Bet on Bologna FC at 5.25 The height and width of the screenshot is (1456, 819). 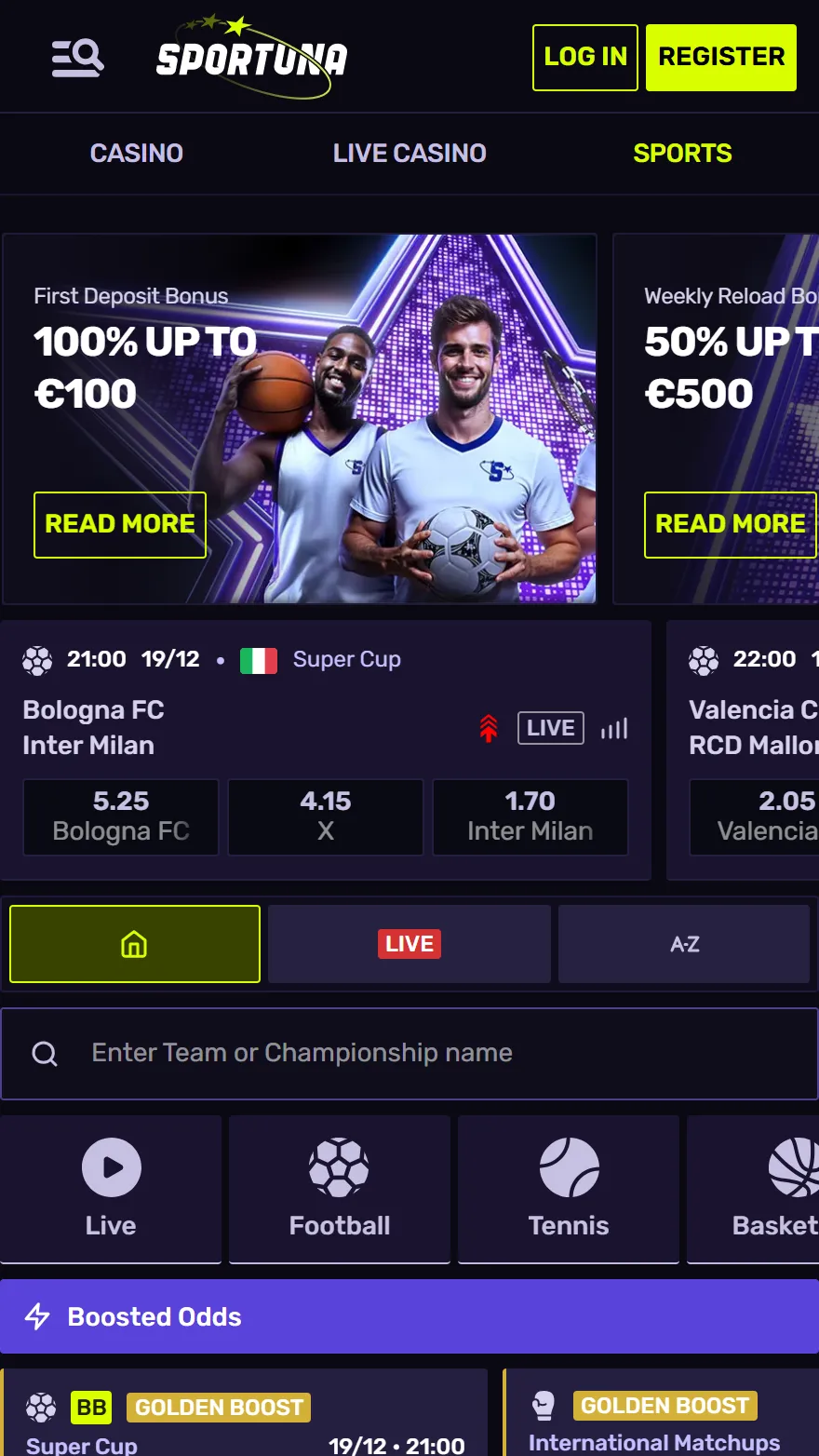121,816
